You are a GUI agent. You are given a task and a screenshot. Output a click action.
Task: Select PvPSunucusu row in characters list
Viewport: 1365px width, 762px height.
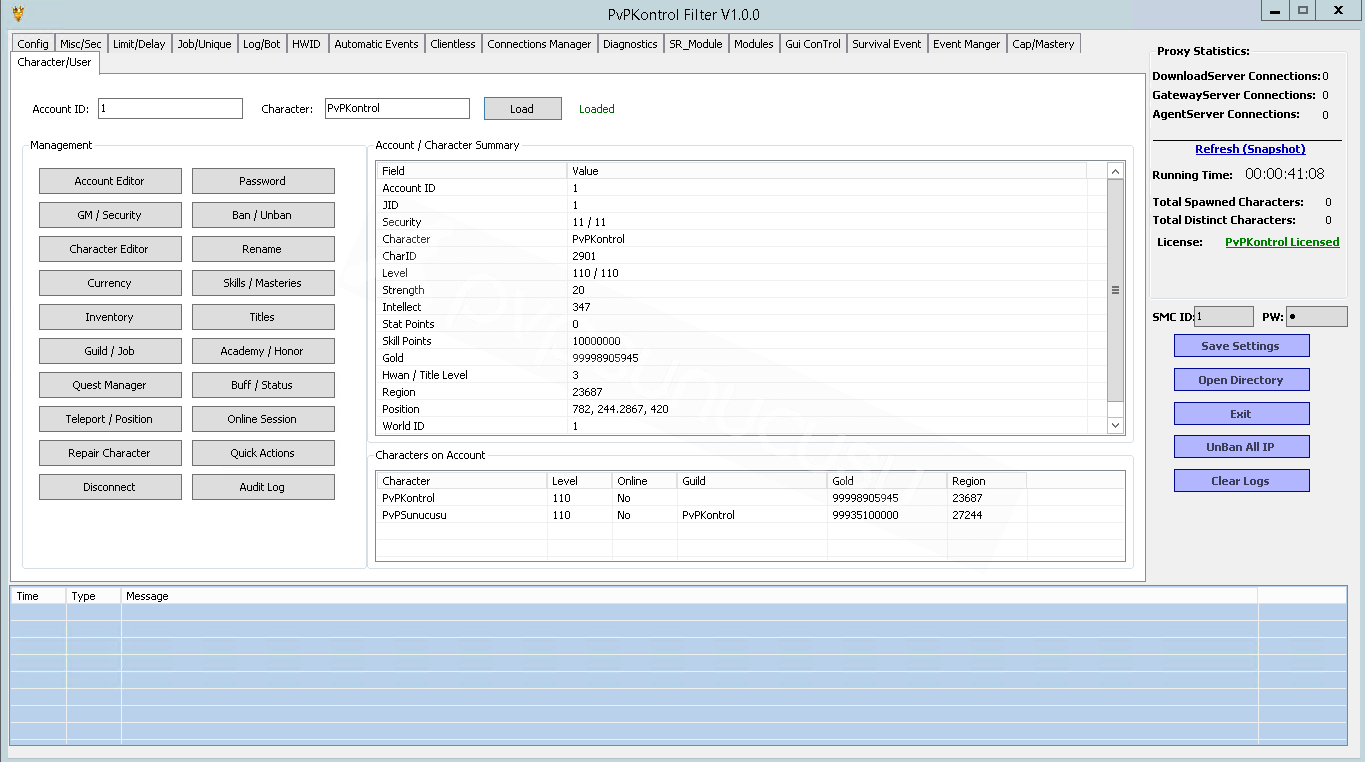(x=750, y=515)
